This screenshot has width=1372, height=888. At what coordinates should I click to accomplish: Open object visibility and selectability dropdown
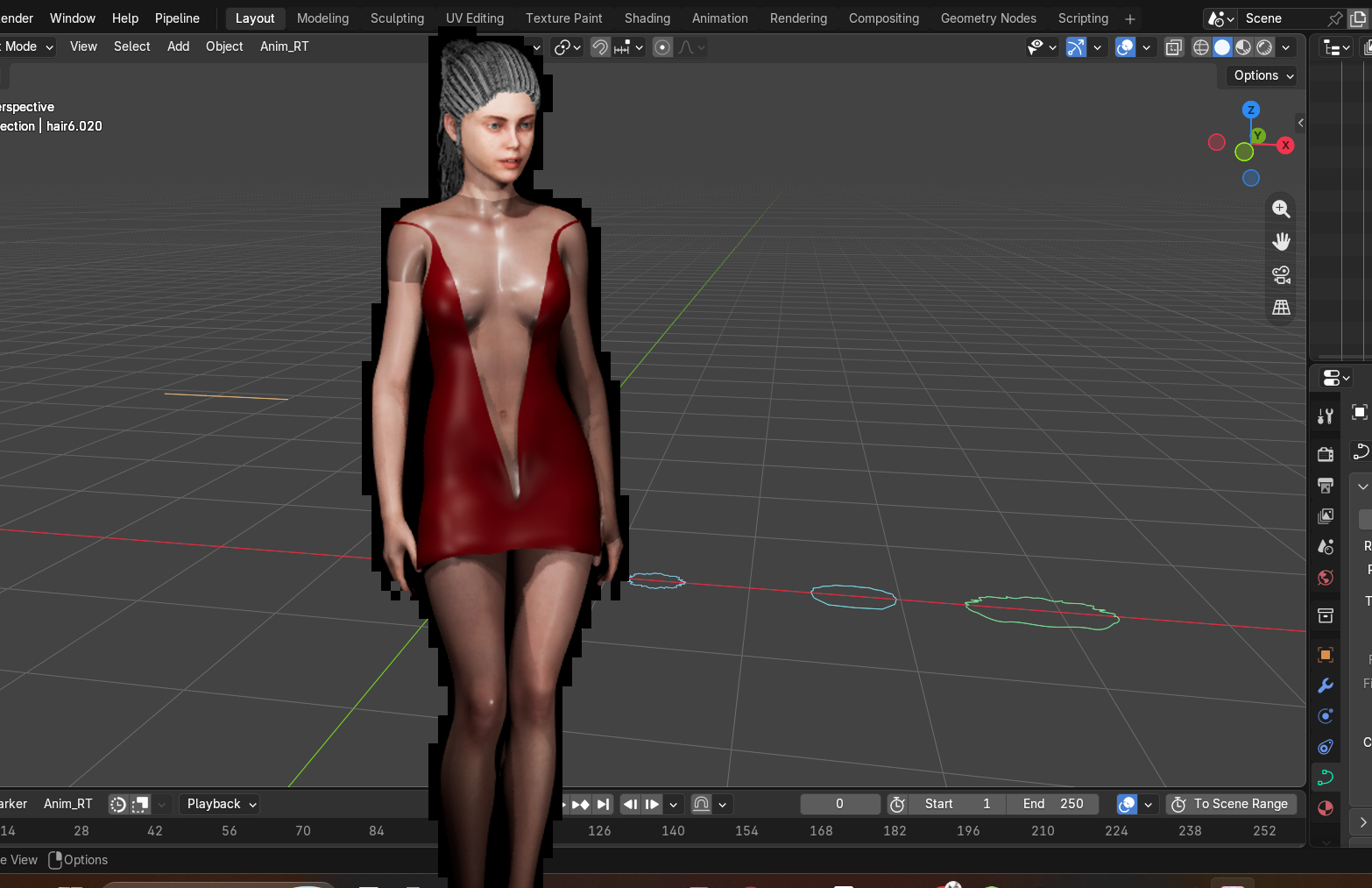pyautogui.click(x=1043, y=47)
